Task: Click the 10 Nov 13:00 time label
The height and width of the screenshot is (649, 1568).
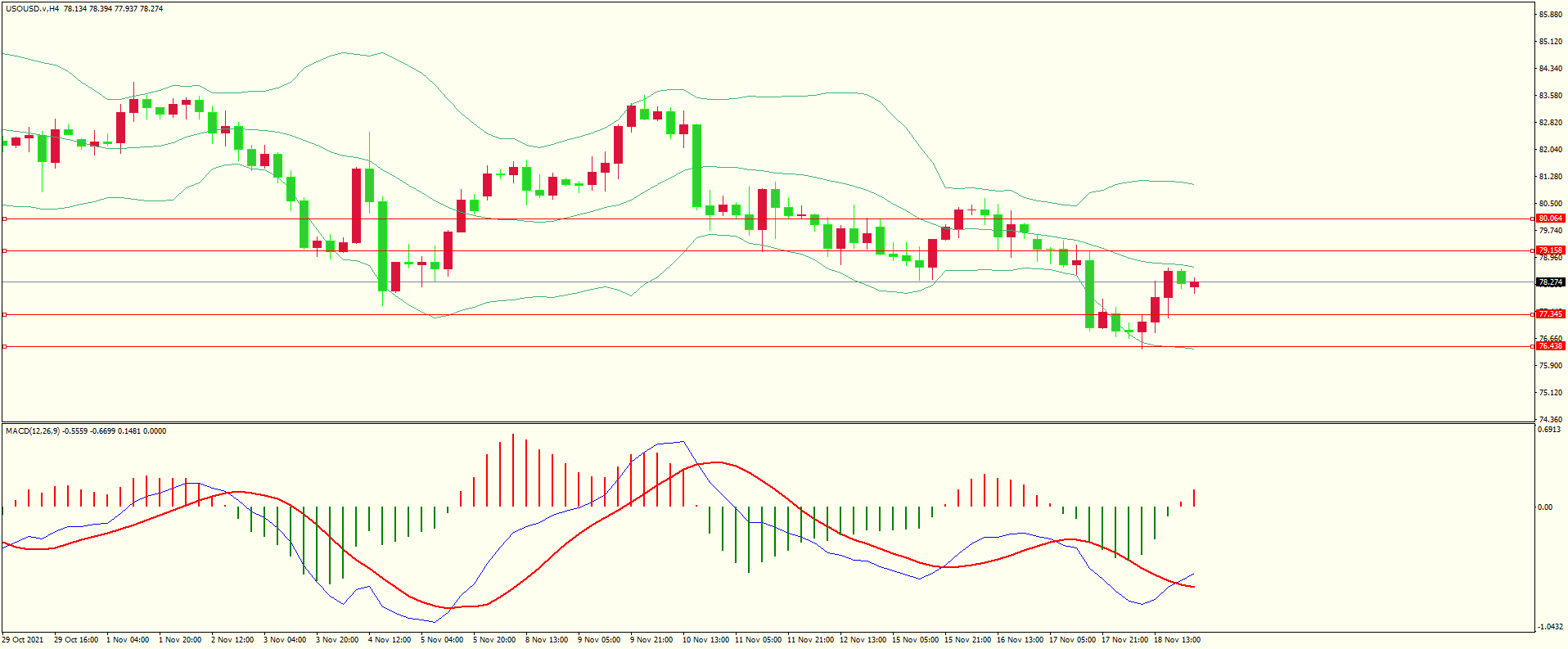Action: tap(705, 640)
